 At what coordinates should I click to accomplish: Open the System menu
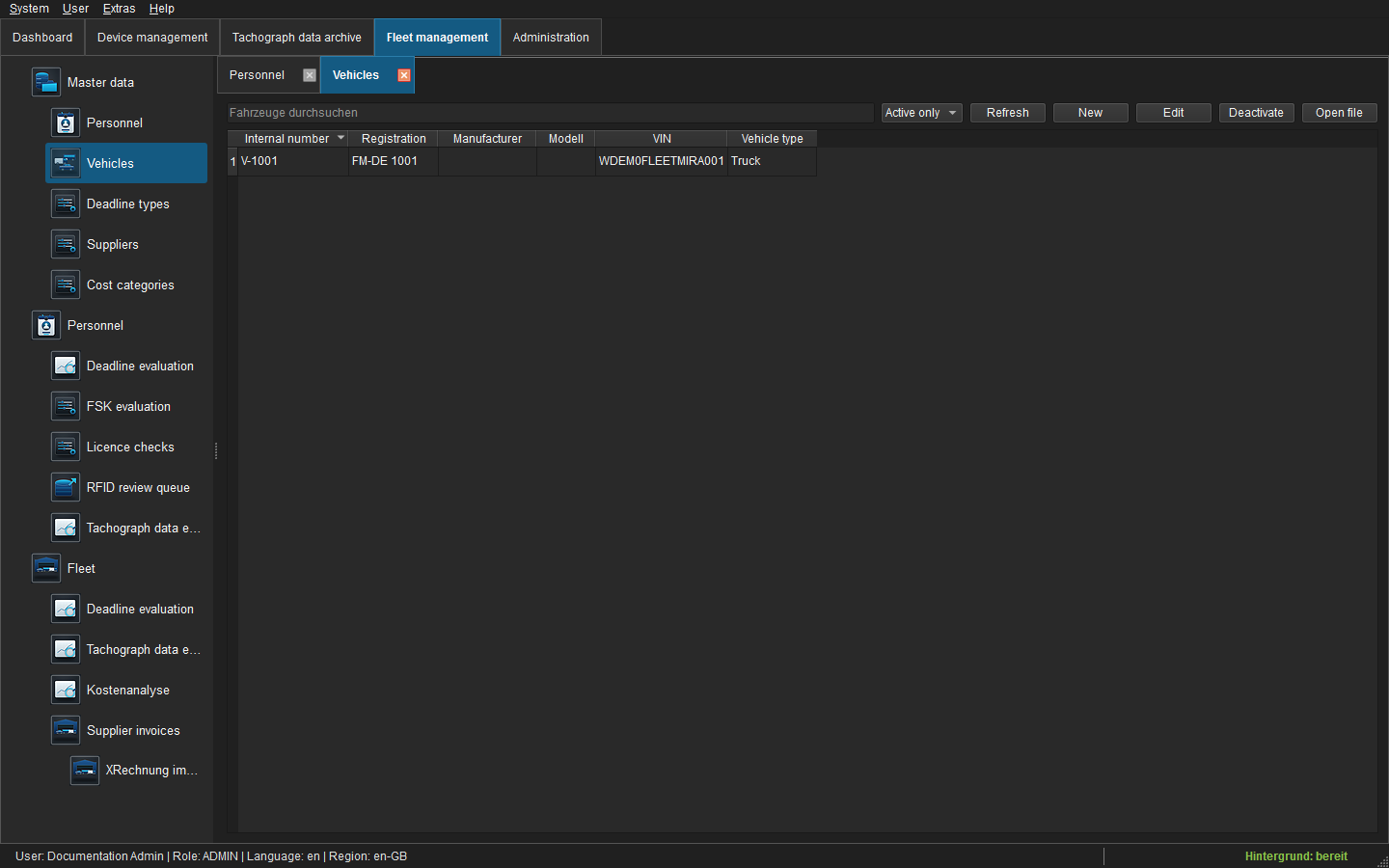(29, 9)
